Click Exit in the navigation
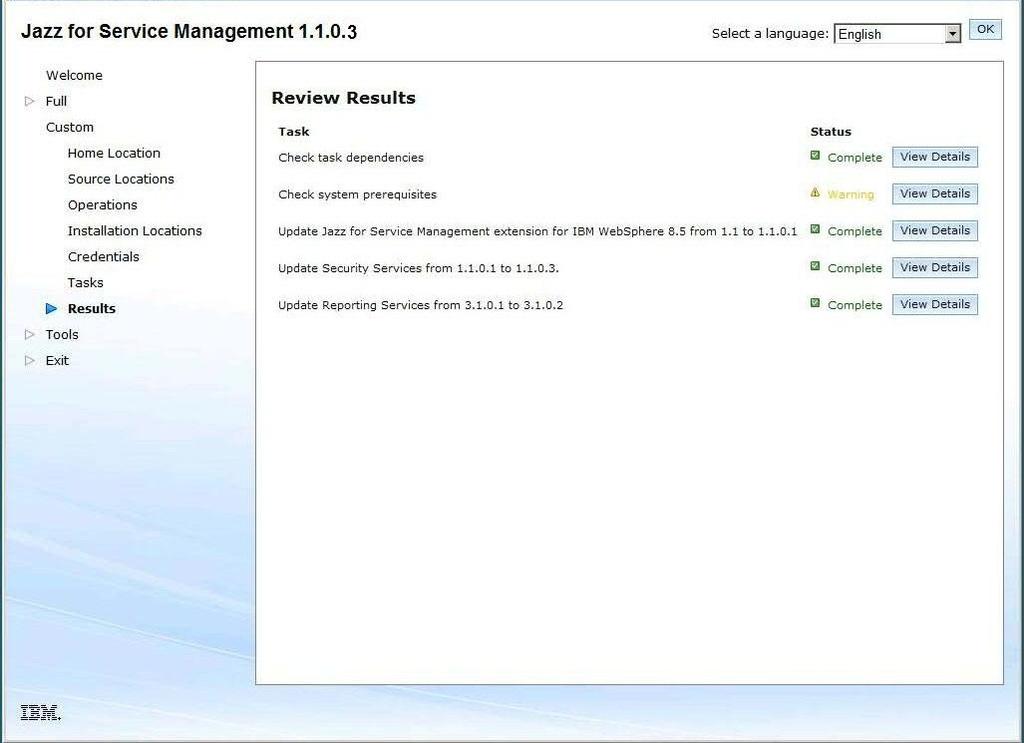 coord(57,360)
